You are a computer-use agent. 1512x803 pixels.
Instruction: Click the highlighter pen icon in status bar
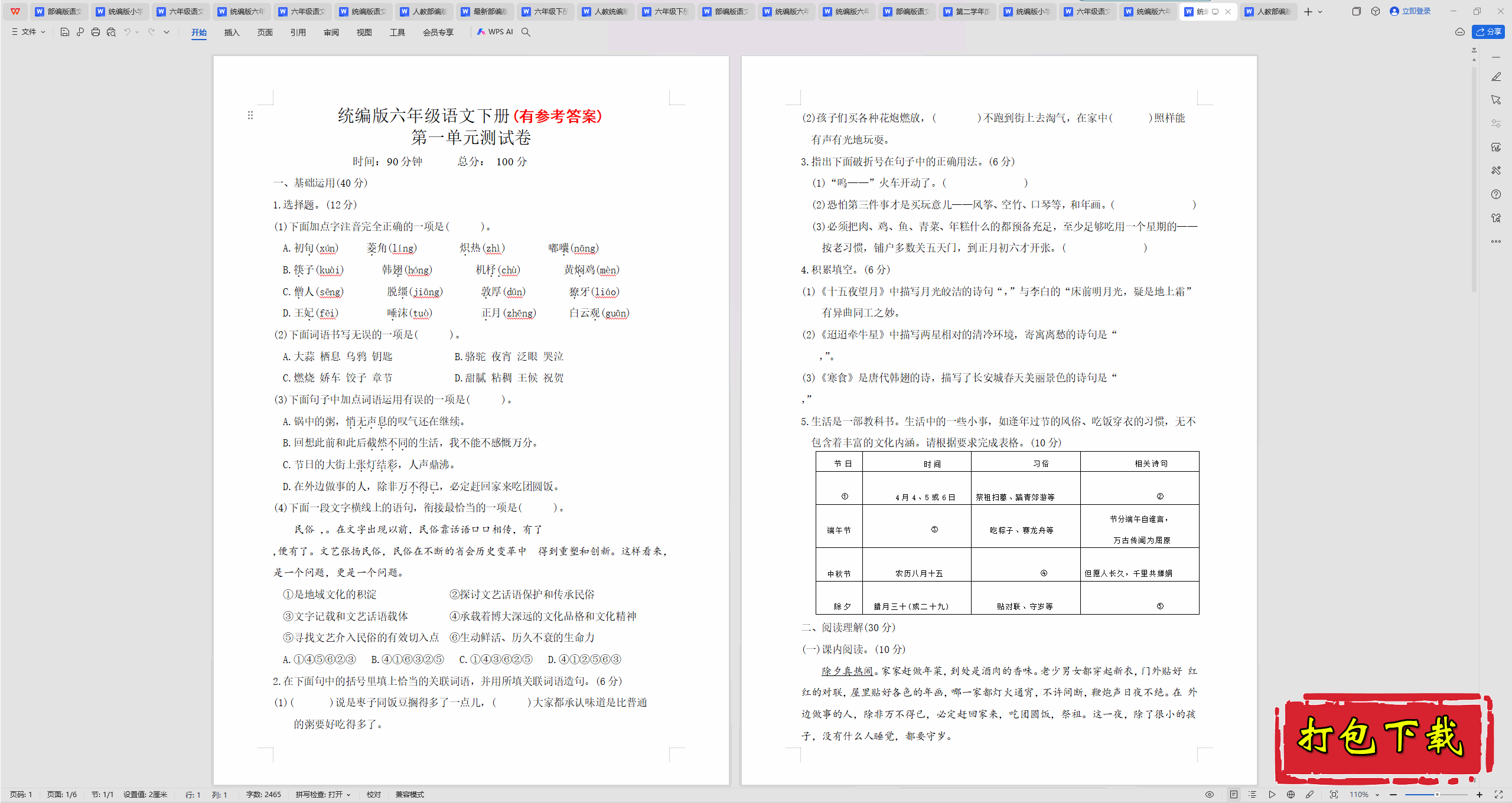coord(1310,795)
